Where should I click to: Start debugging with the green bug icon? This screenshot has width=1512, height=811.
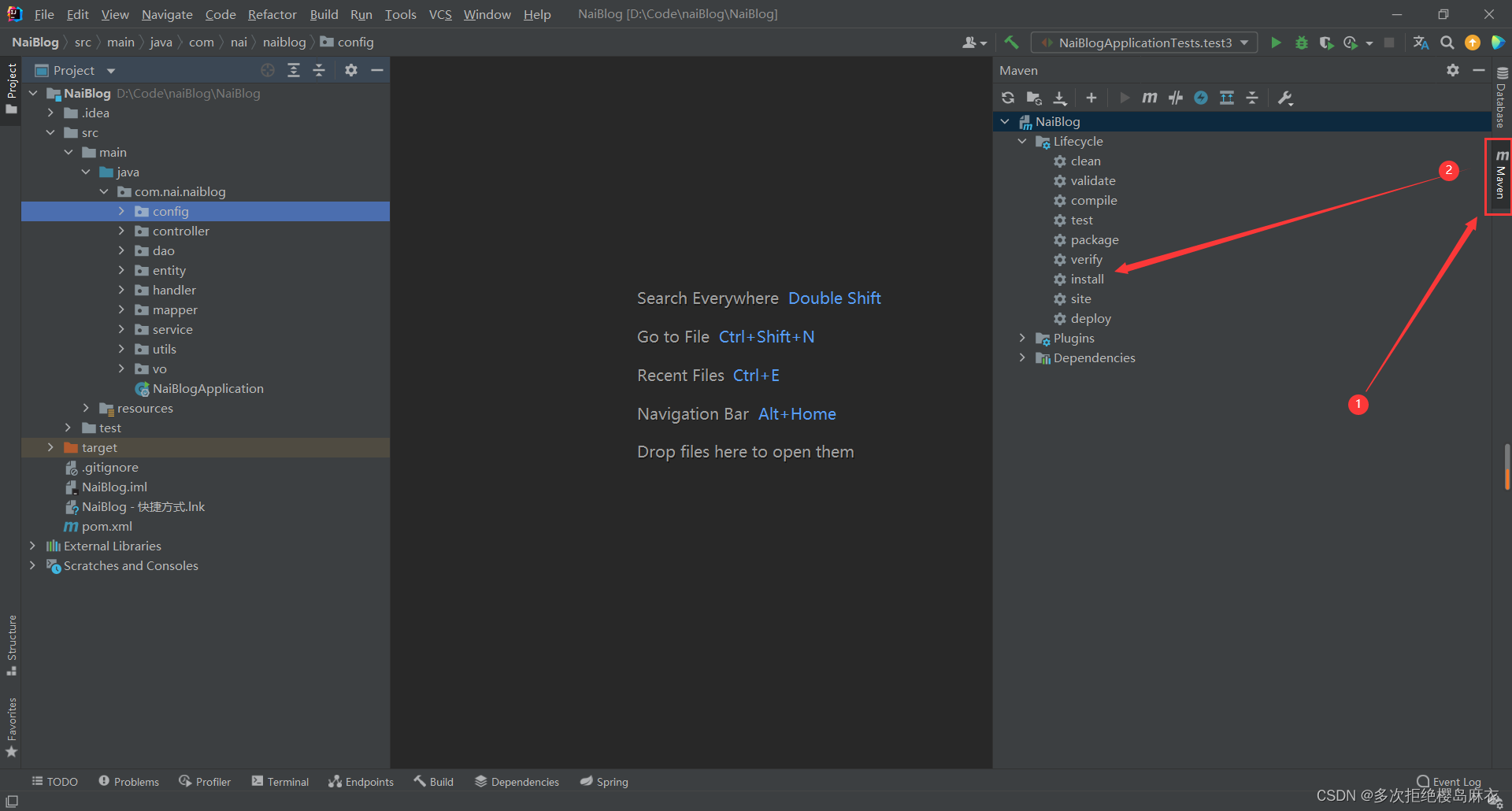coord(1301,43)
